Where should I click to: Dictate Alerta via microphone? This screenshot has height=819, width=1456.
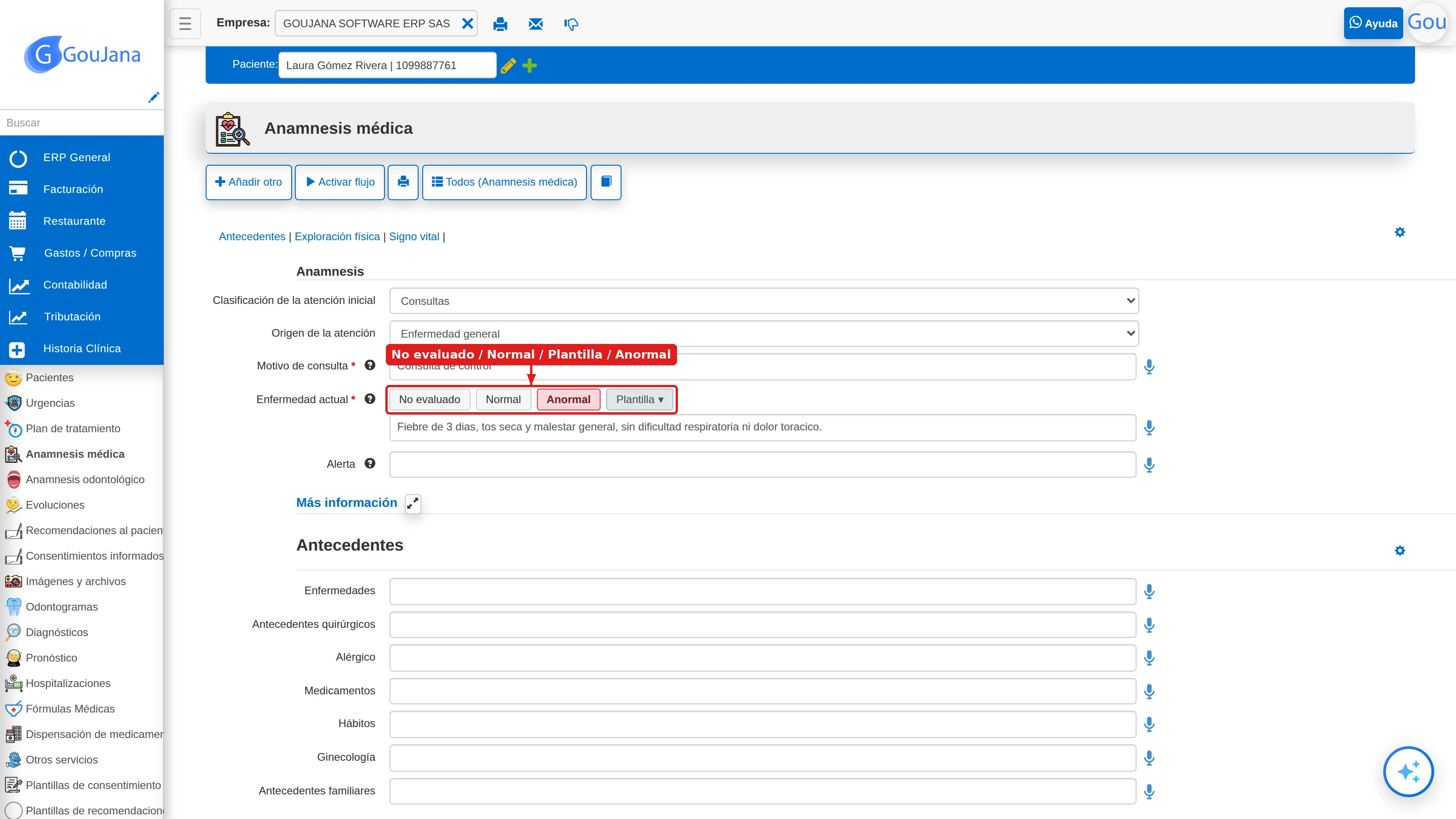[1149, 465]
